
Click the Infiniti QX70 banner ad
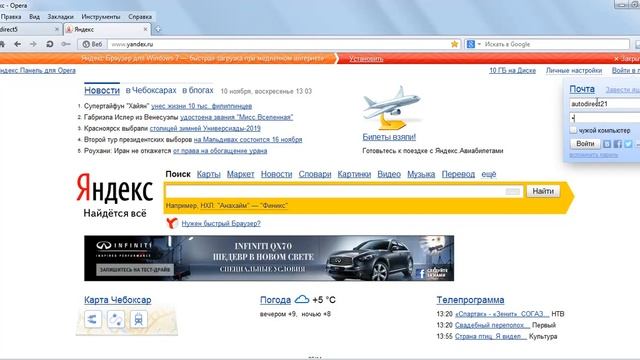point(269,258)
